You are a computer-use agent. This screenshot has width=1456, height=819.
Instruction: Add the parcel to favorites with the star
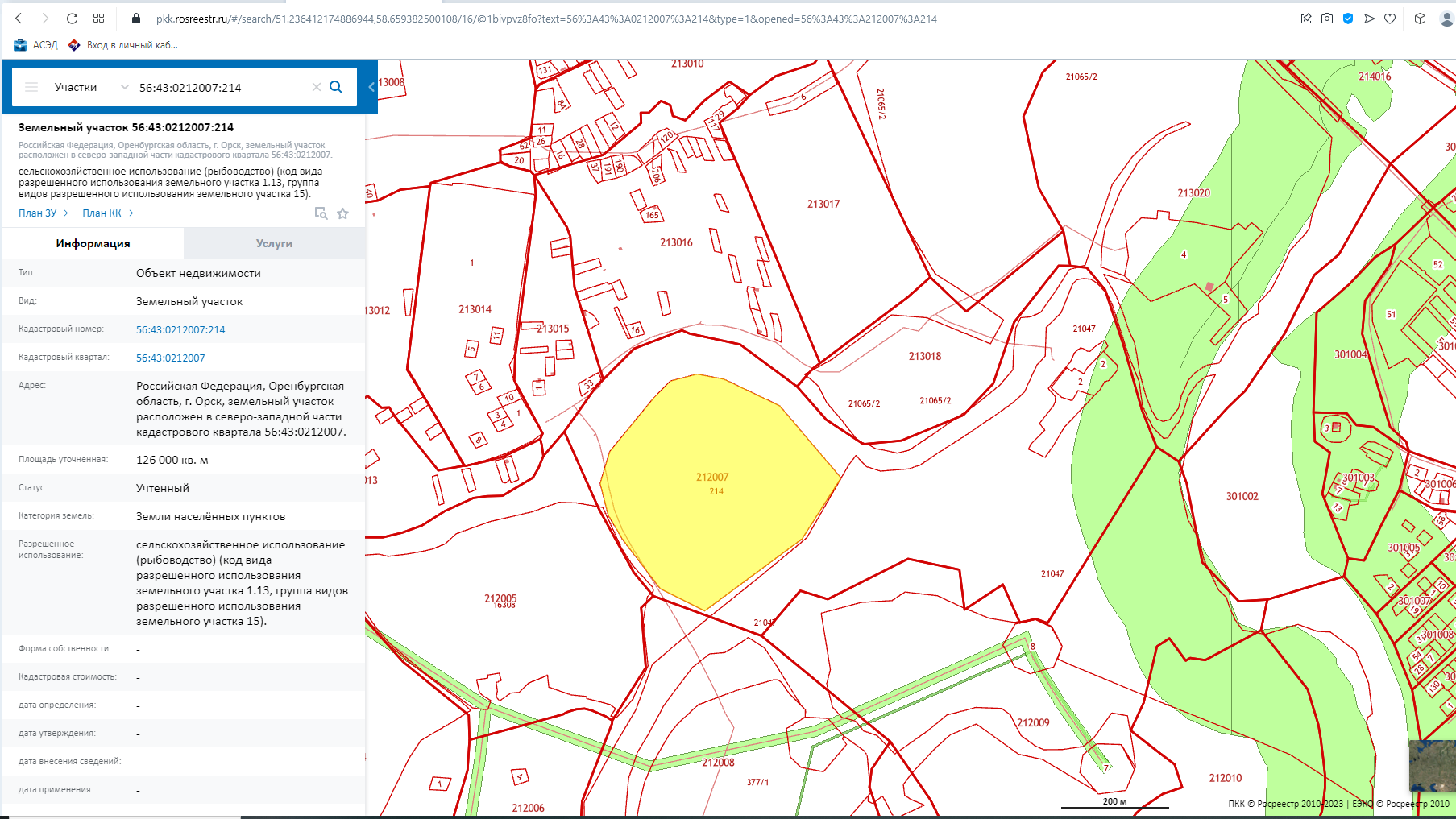pos(342,213)
